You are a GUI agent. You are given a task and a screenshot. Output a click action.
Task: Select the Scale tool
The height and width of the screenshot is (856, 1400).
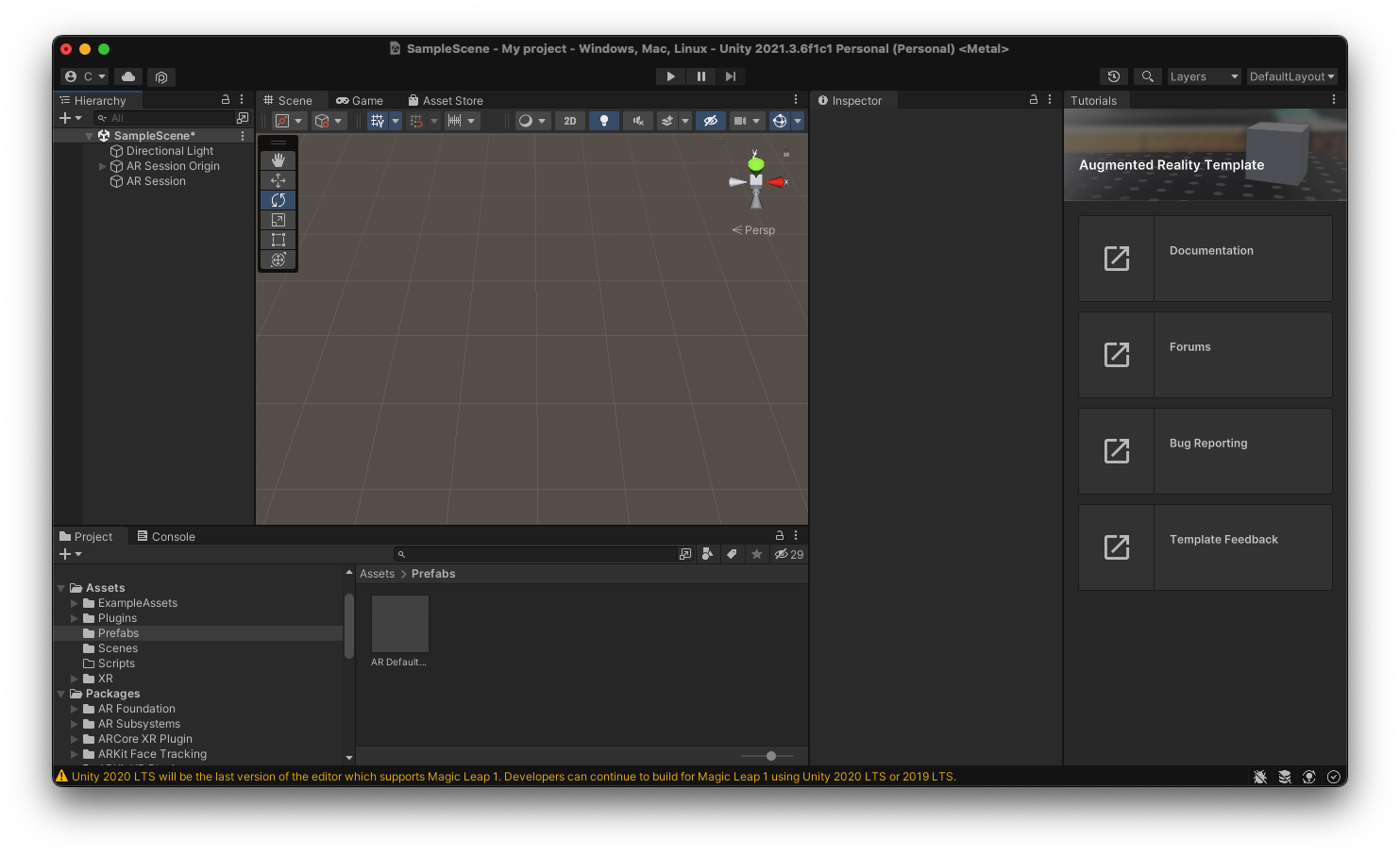278,220
